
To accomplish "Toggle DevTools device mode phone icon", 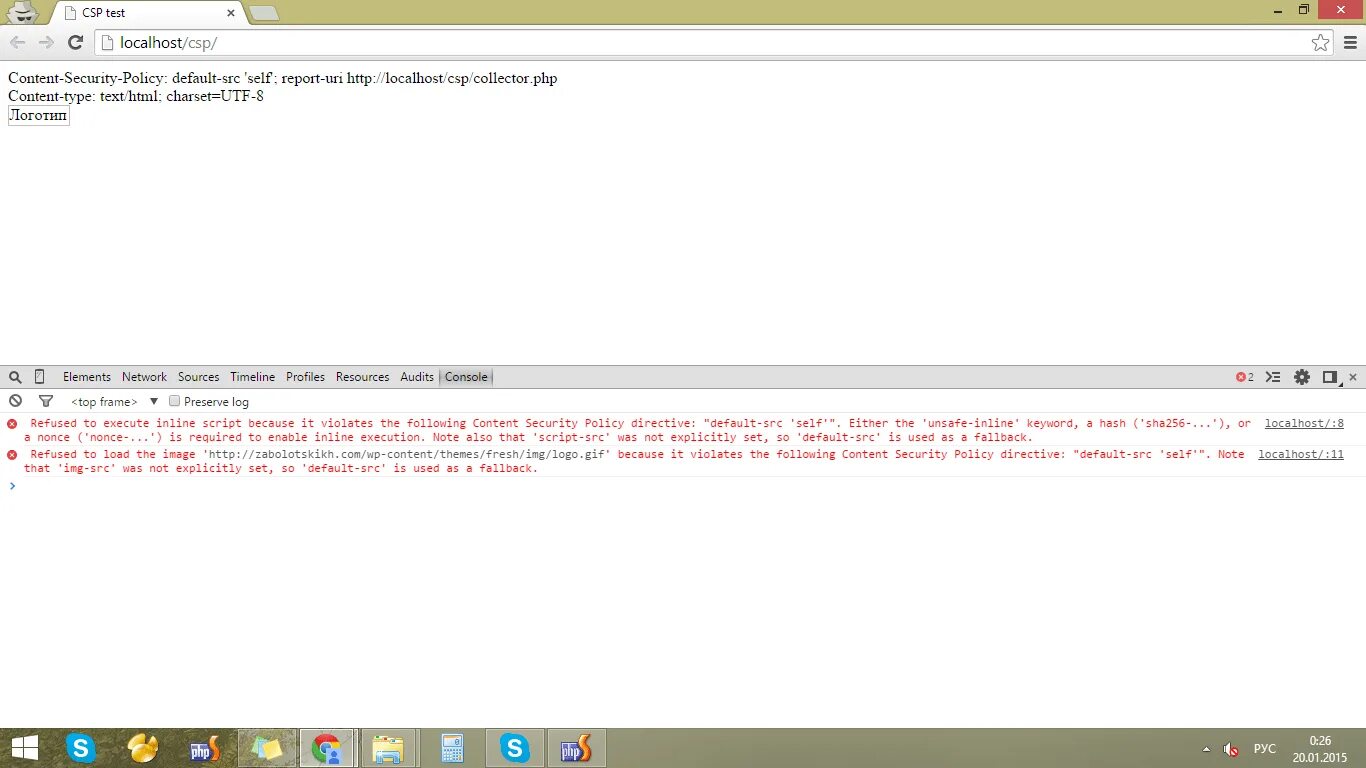I will (40, 377).
